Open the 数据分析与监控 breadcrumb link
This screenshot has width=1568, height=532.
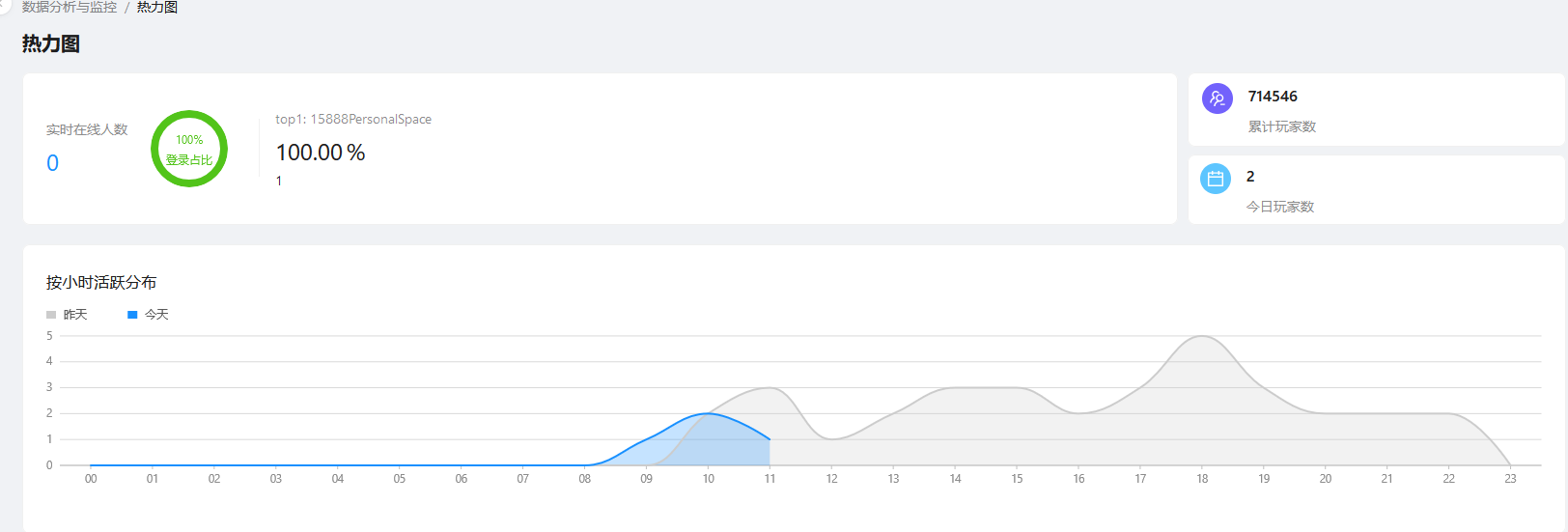70,8
